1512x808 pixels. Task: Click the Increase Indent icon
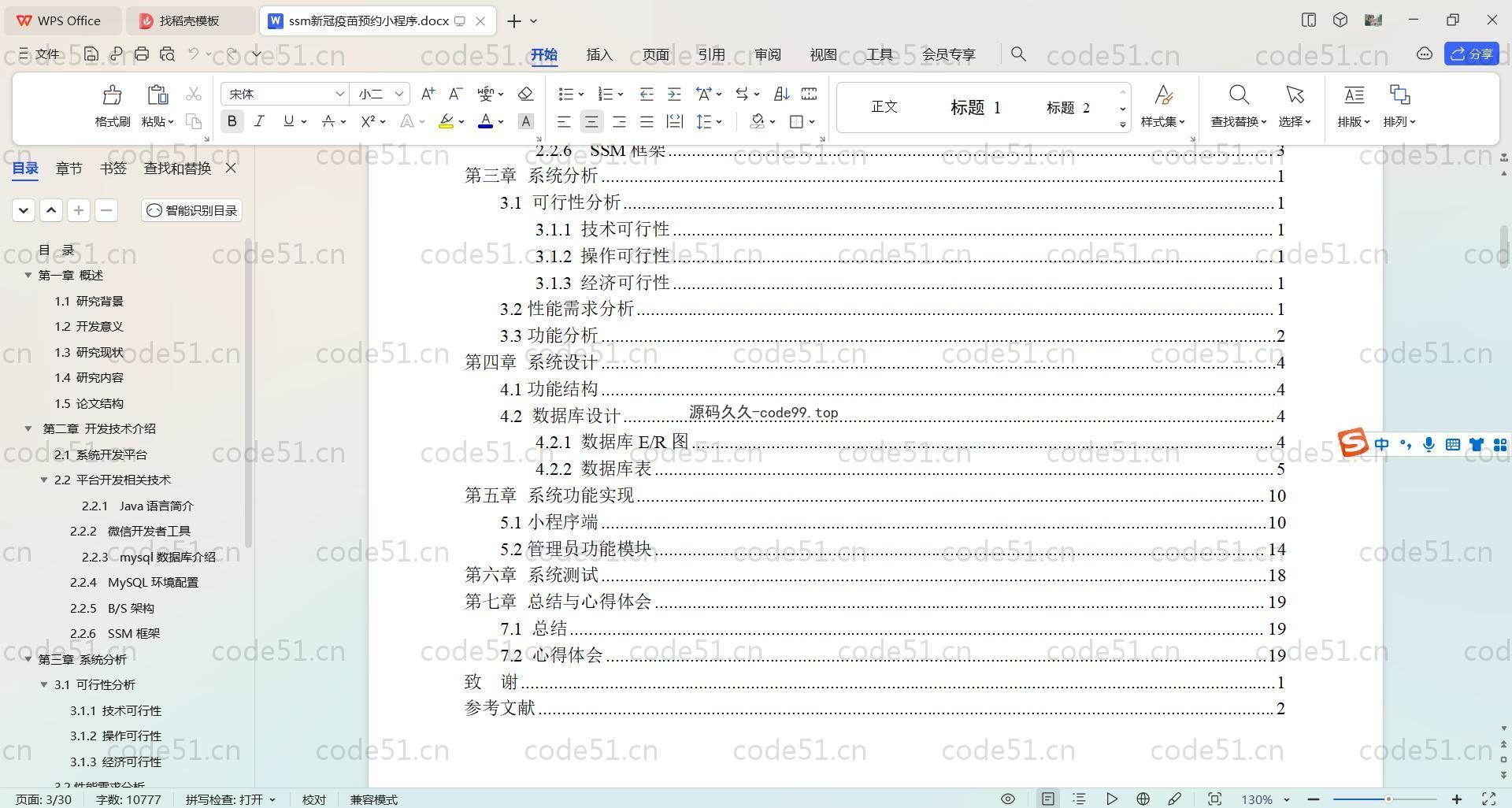(674, 94)
